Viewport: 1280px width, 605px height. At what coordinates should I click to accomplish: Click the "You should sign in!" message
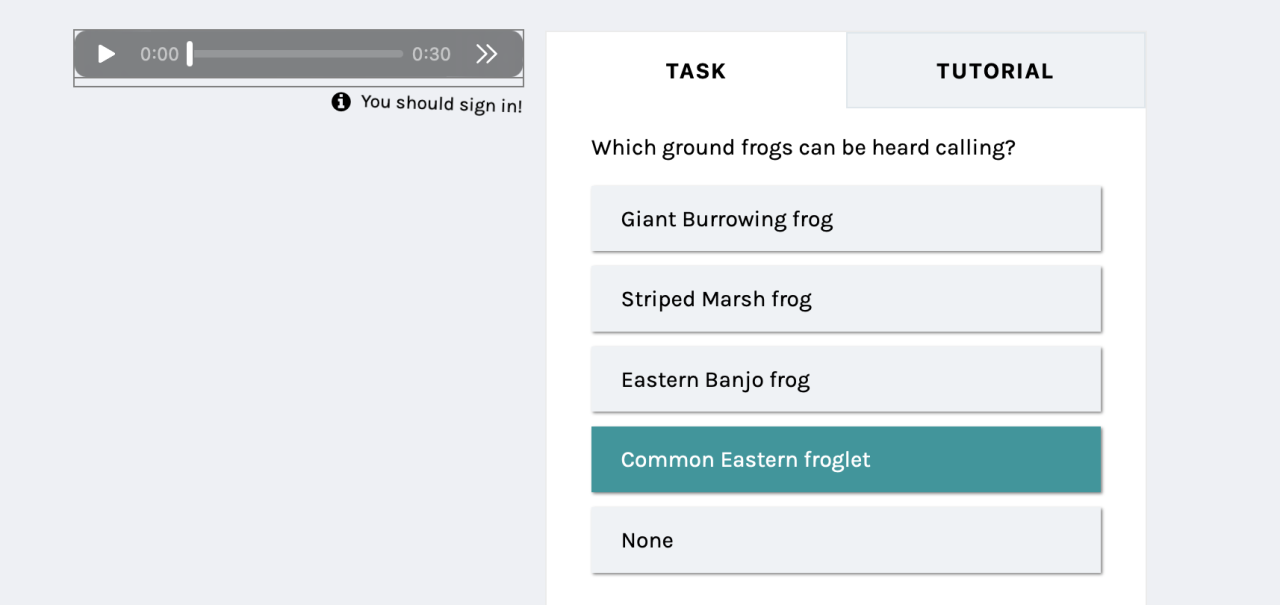[x=441, y=103]
